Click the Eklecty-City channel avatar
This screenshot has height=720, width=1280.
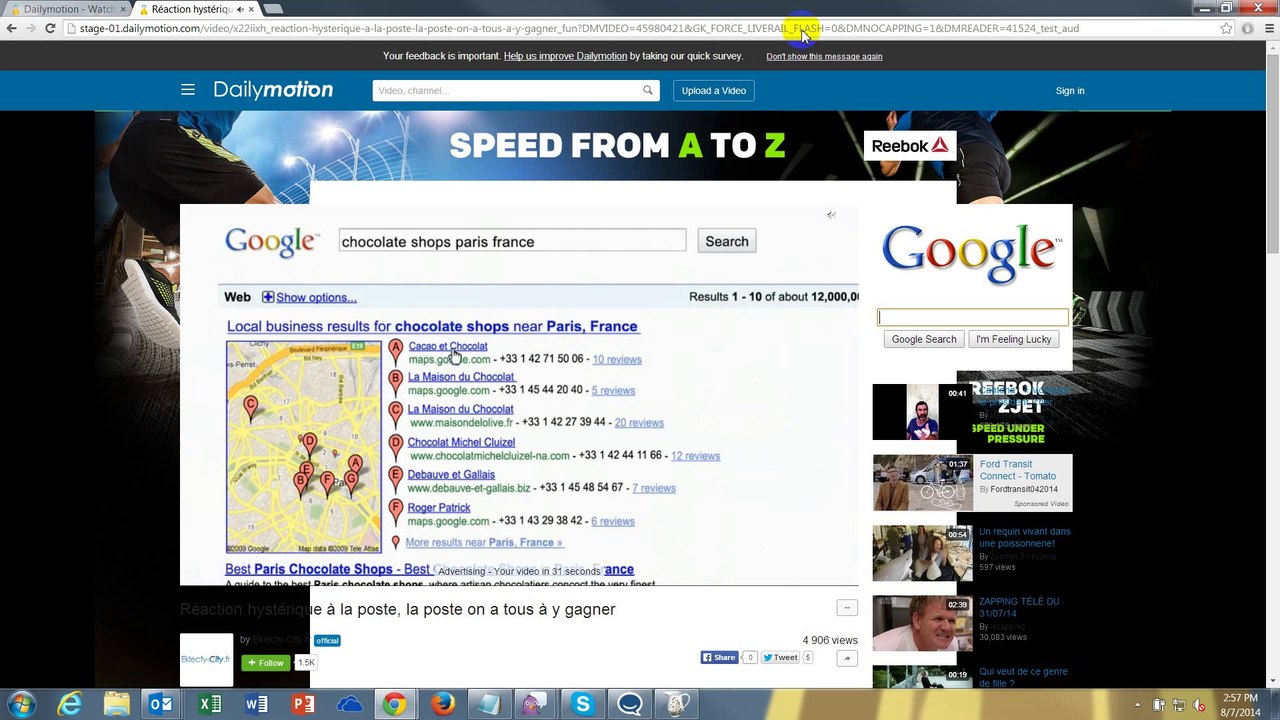tap(206, 659)
